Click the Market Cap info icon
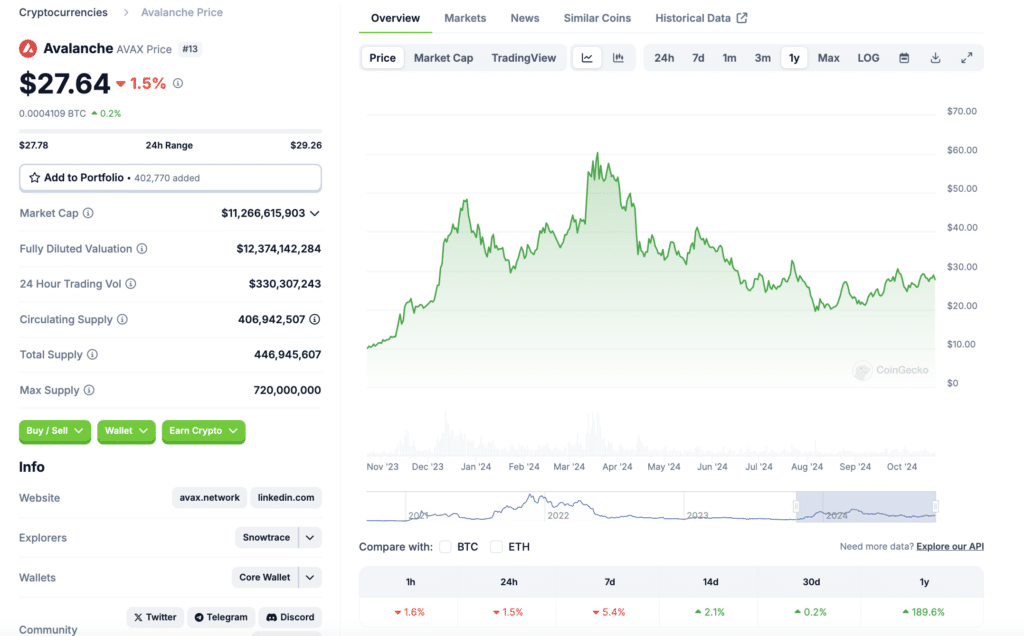The width and height of the screenshot is (1024, 636). (88, 213)
